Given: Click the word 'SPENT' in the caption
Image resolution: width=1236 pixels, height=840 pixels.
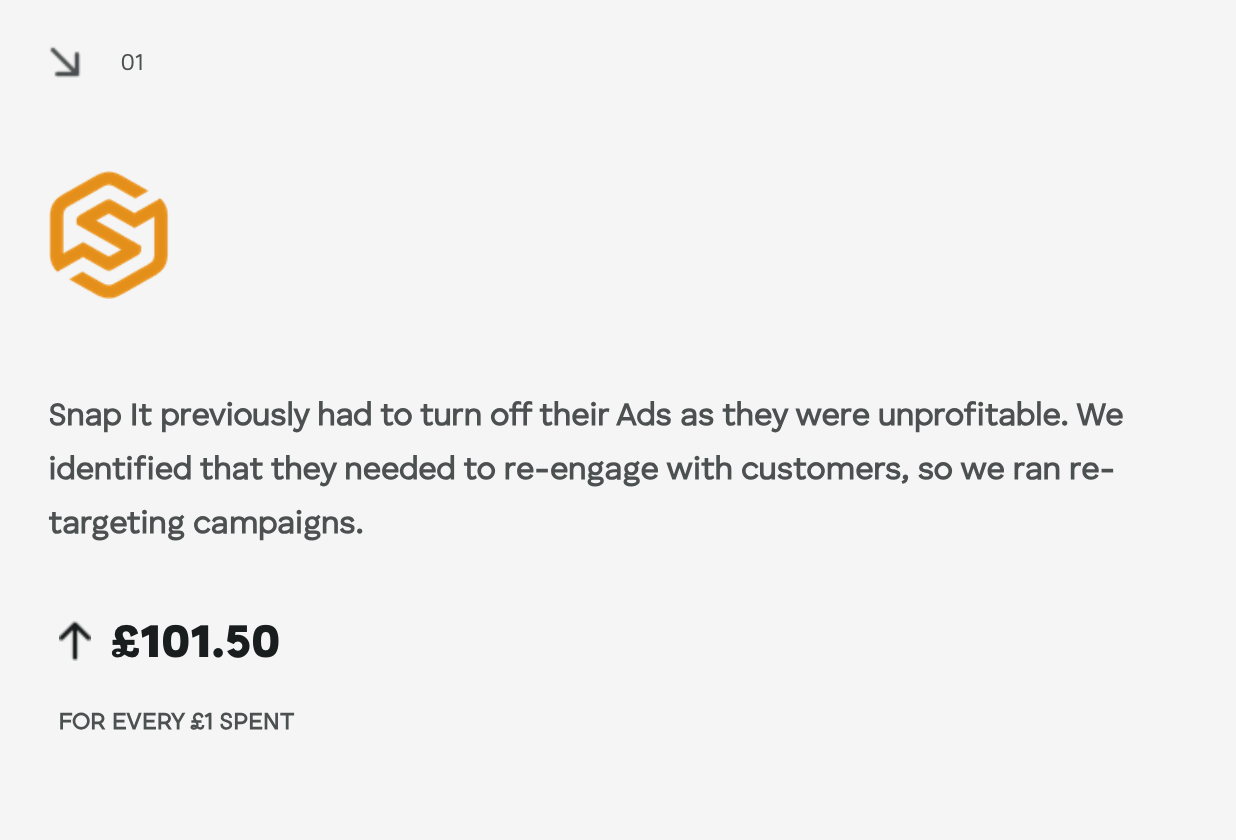Looking at the screenshot, I should [x=257, y=721].
